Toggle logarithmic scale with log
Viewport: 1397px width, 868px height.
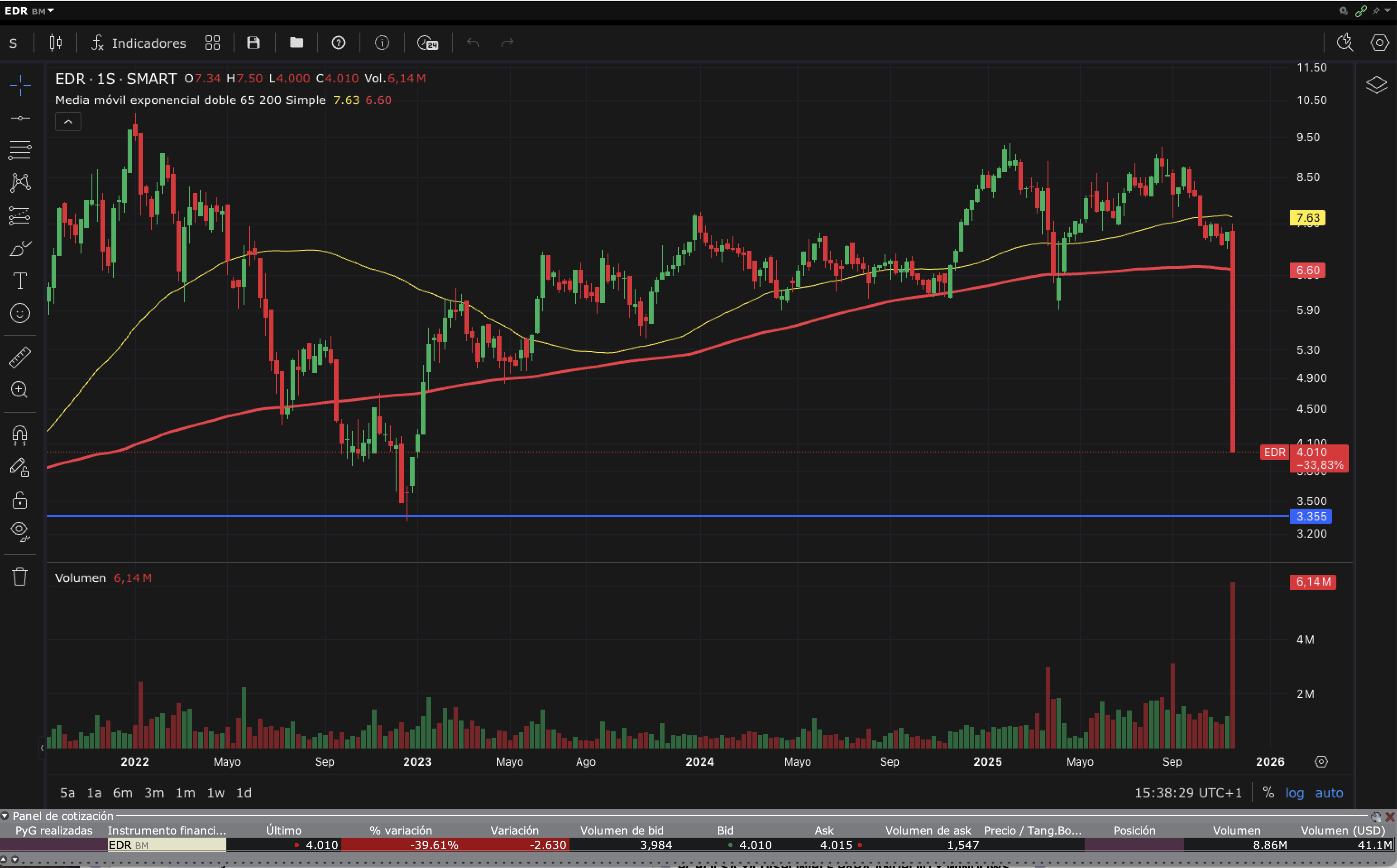pyautogui.click(x=1294, y=793)
